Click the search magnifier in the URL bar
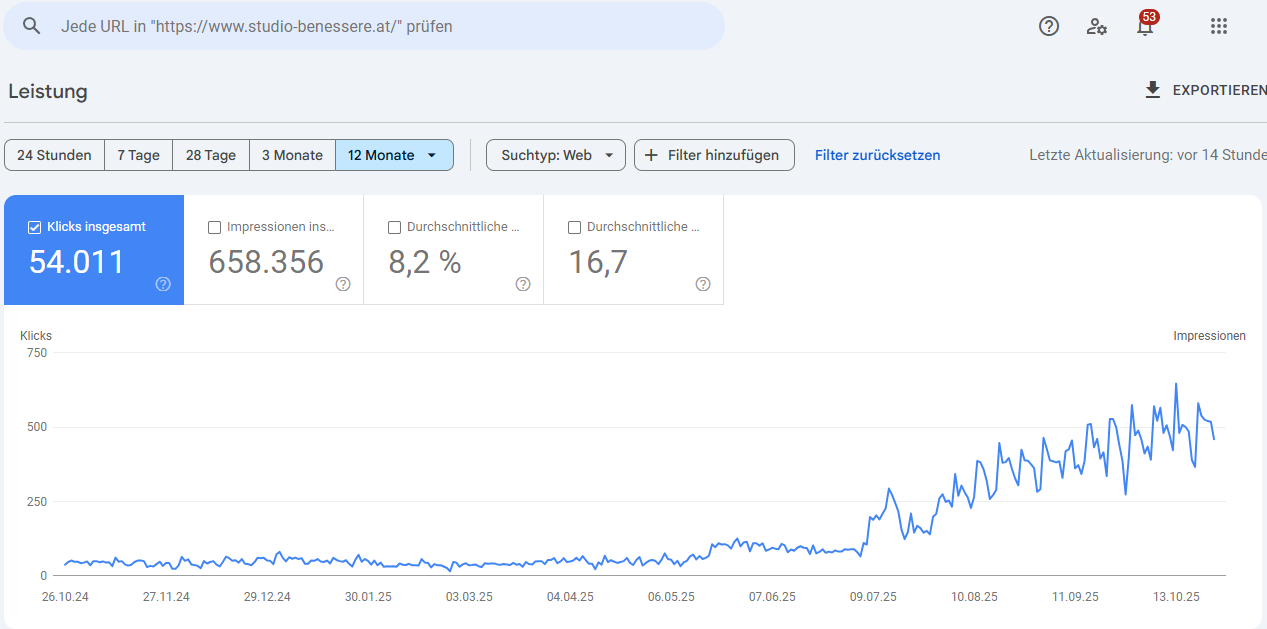The width and height of the screenshot is (1267, 629). coord(31,26)
